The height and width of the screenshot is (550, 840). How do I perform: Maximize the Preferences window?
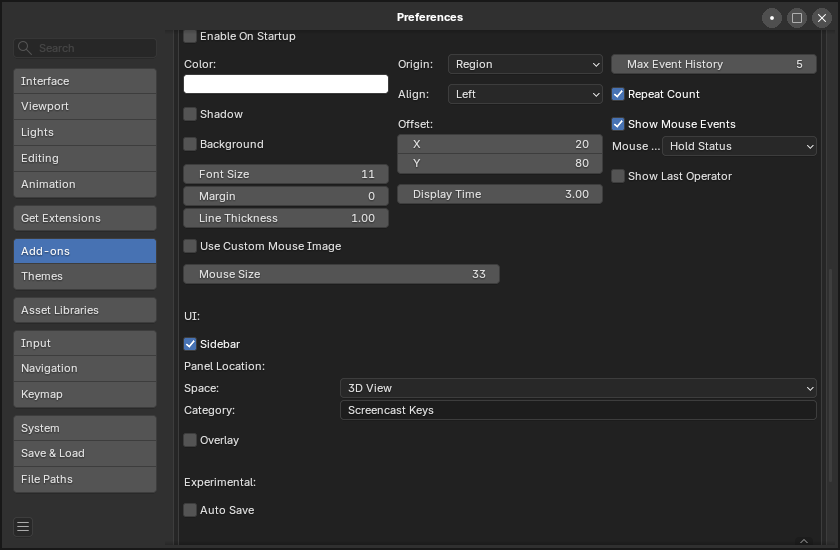[x=797, y=18]
